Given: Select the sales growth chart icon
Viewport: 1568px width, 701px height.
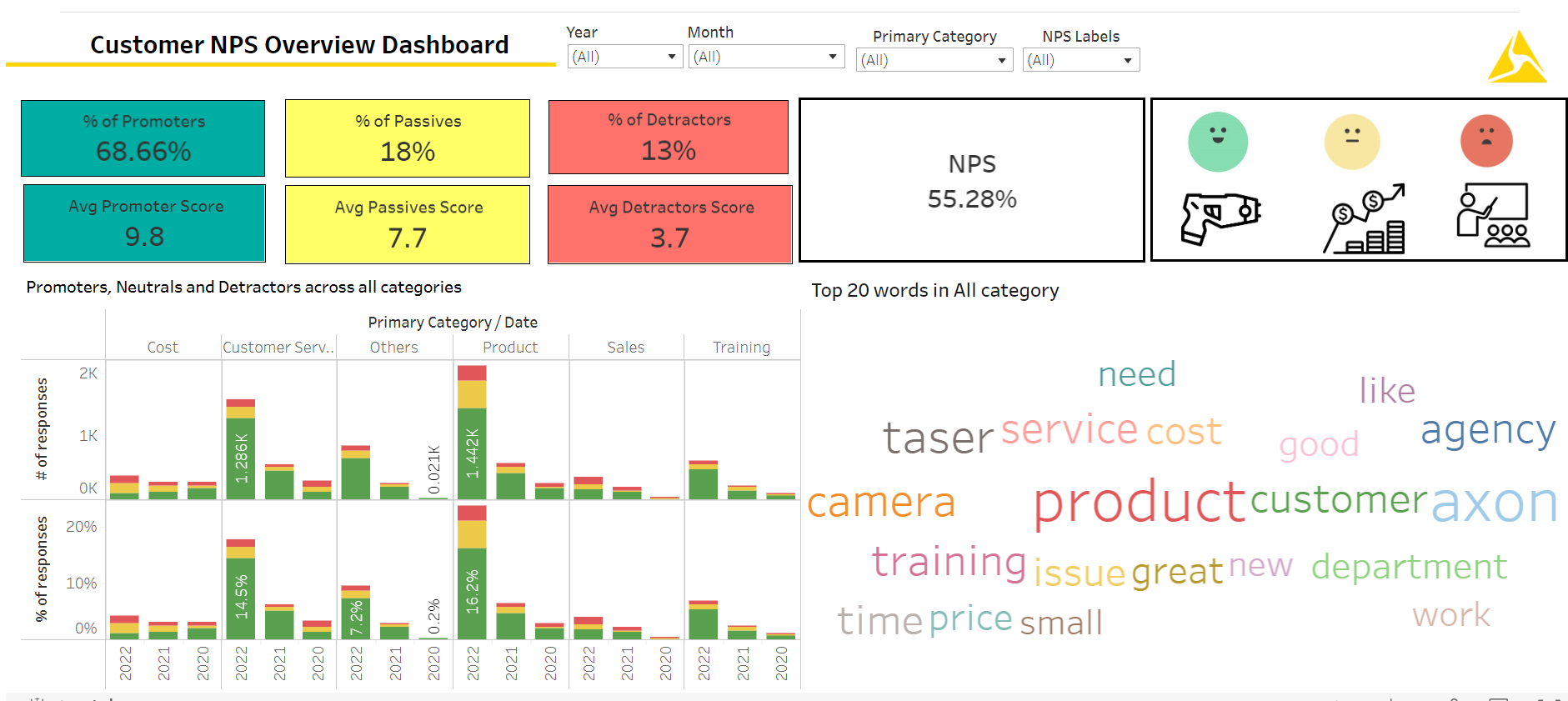Looking at the screenshot, I should [1365, 218].
